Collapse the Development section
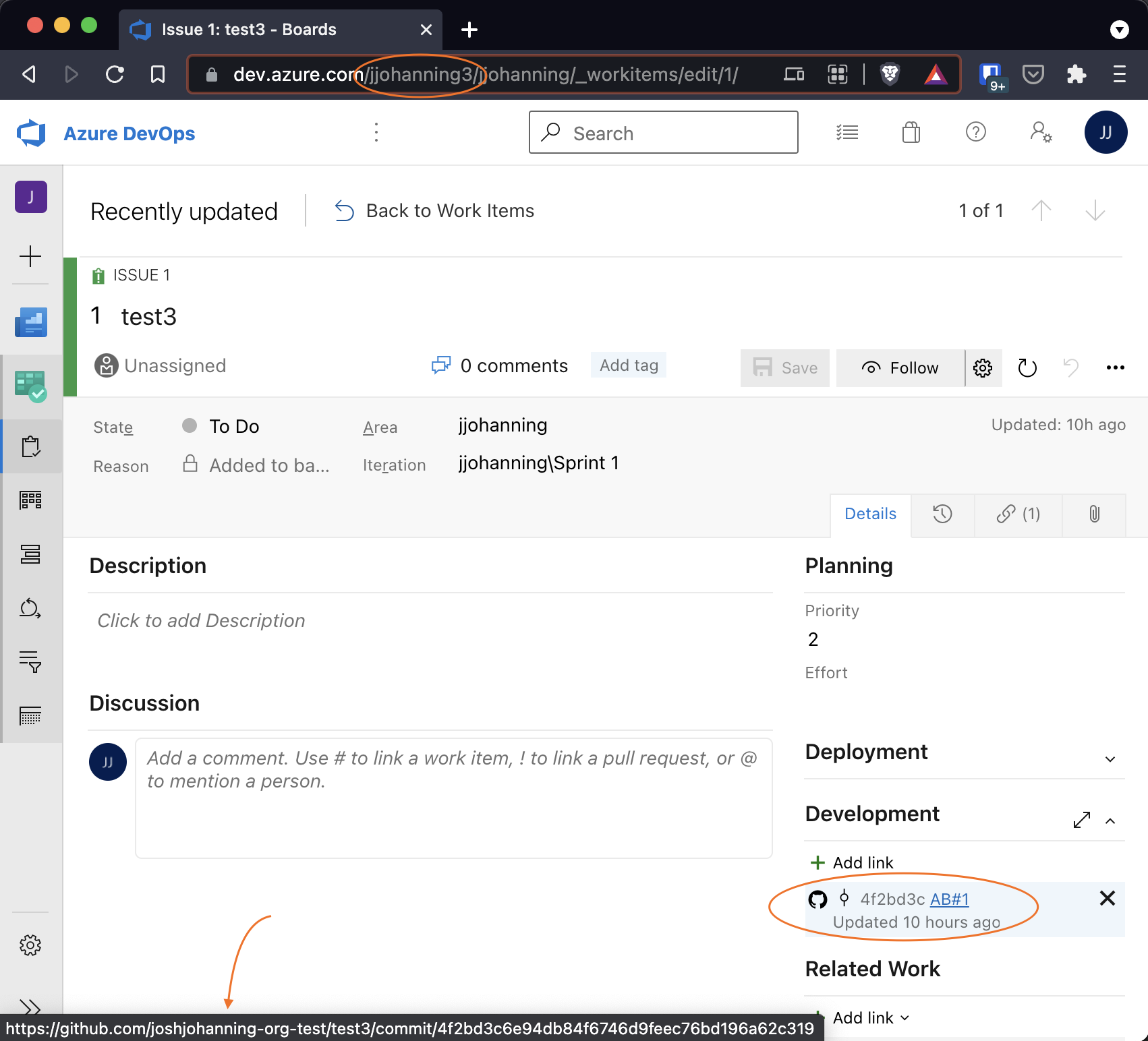Viewport: 1148px width, 1041px height. click(x=1110, y=821)
